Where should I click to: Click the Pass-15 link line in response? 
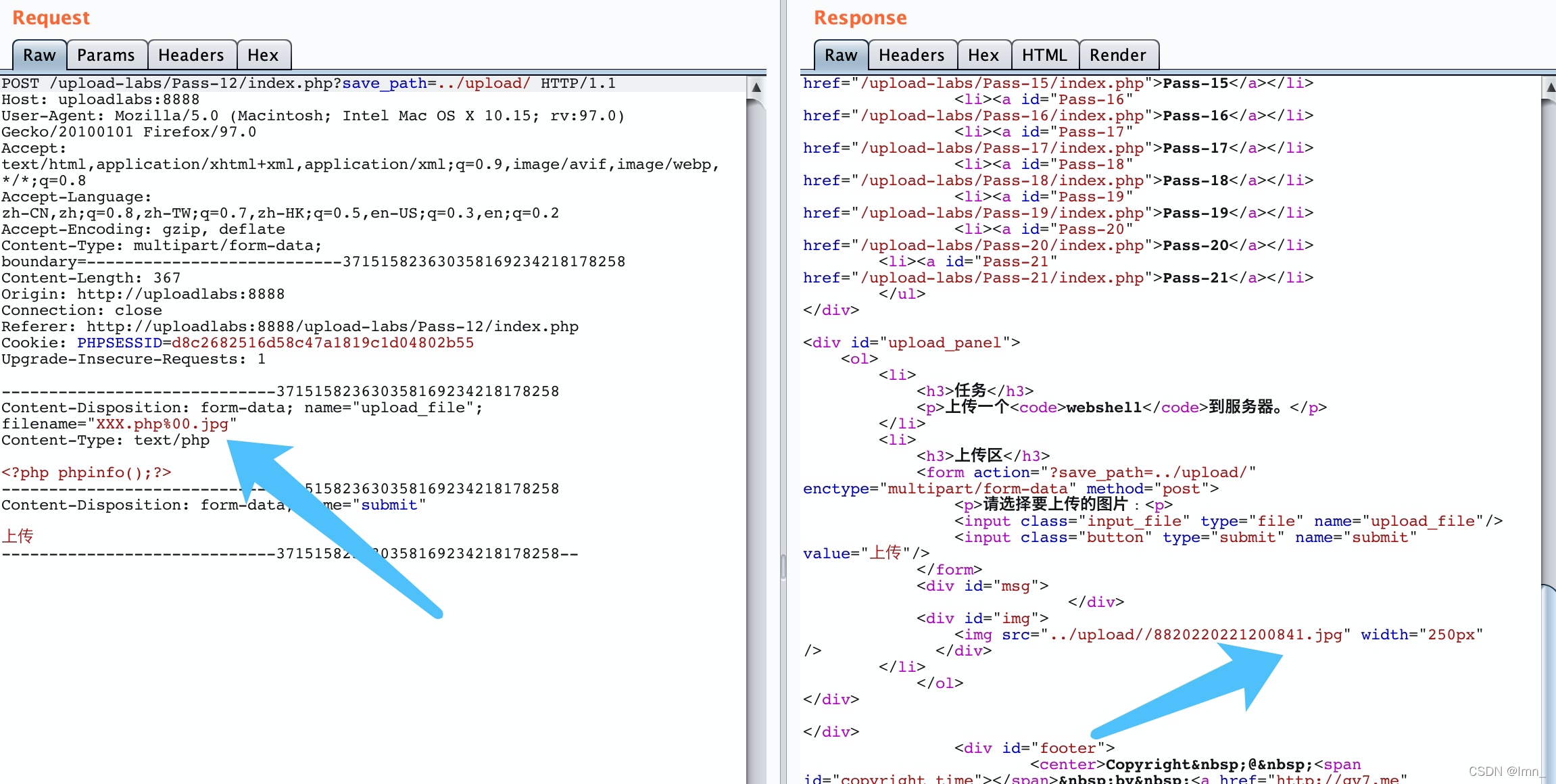1058,83
